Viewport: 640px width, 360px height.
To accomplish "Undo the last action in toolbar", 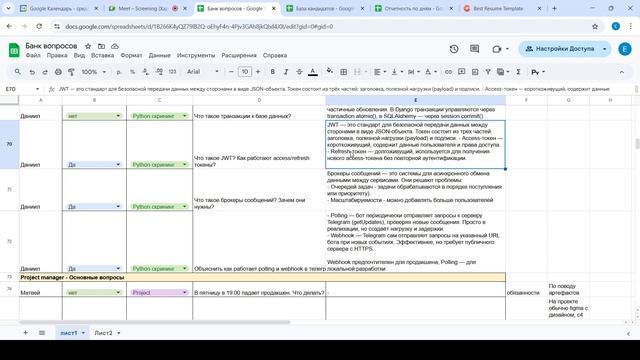I will [x=32, y=72].
